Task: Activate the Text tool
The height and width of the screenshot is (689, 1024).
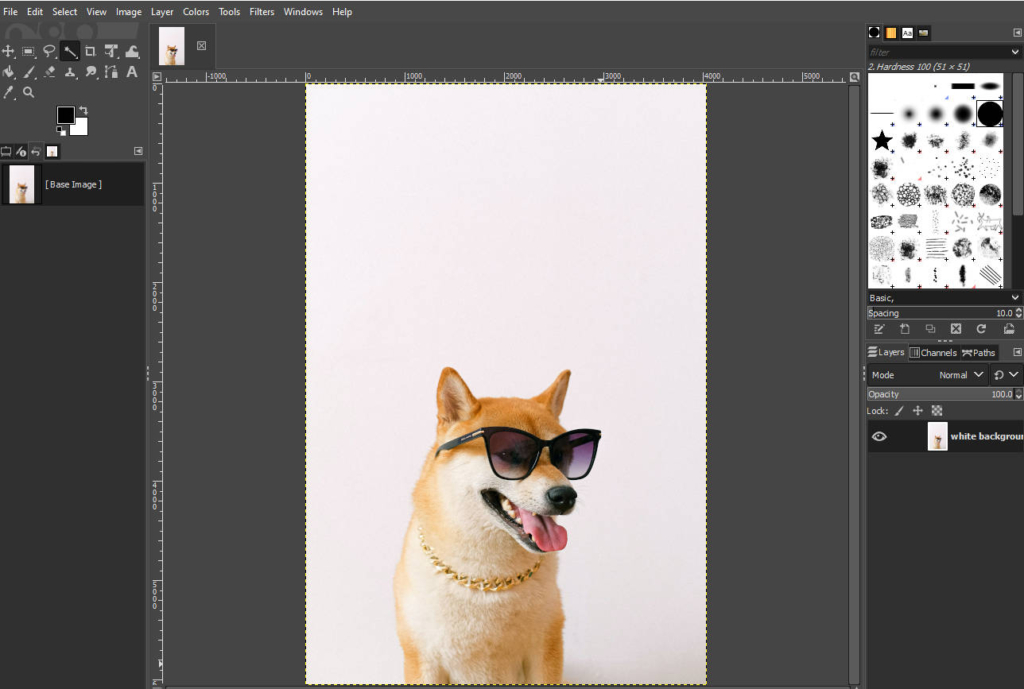Action: point(131,72)
